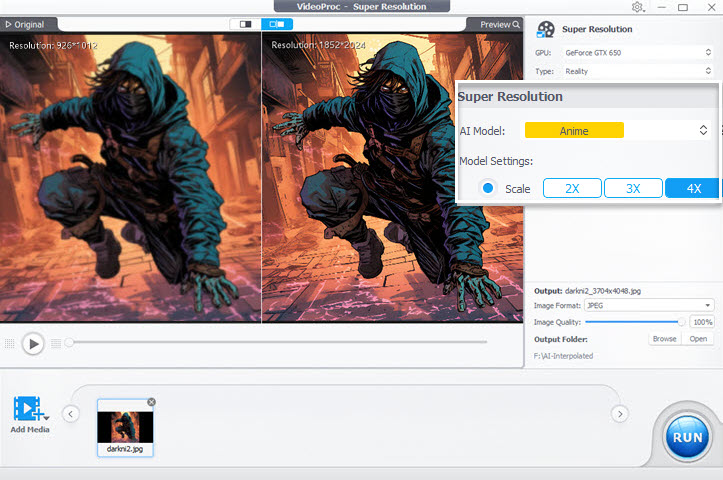
Task: Select the Scale radio button
Action: tap(488, 188)
